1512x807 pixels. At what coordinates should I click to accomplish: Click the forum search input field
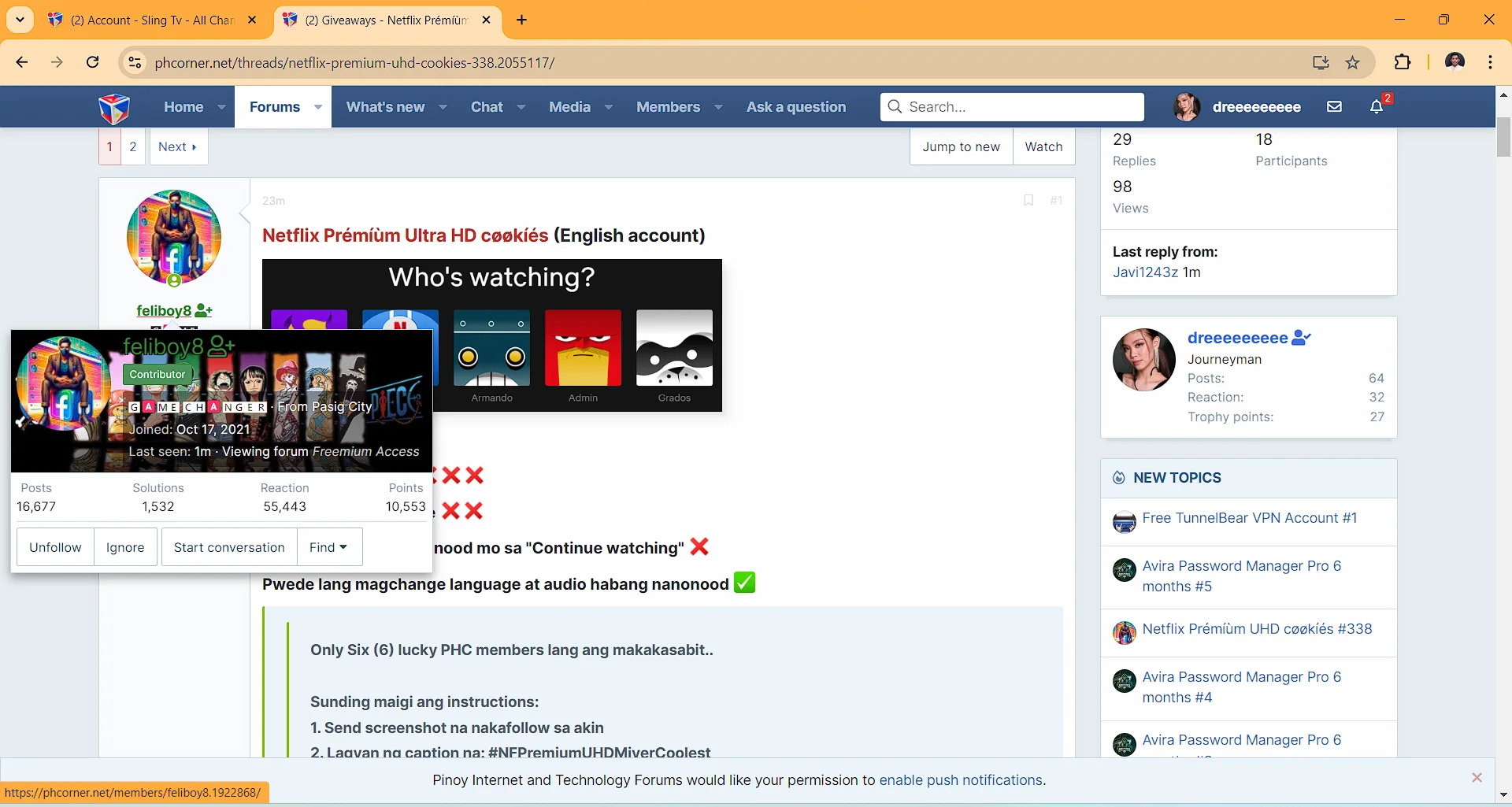[1012, 106]
